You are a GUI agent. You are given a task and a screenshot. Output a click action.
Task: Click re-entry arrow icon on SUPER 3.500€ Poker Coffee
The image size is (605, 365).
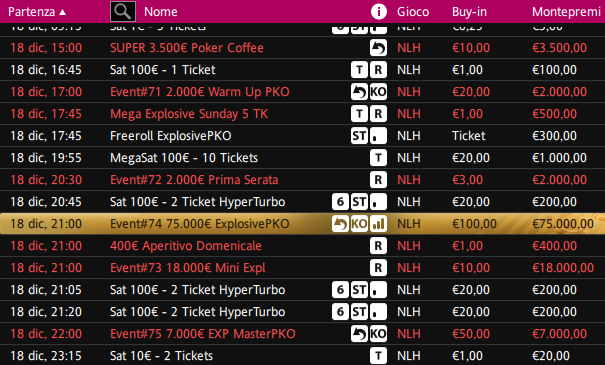coord(378,48)
